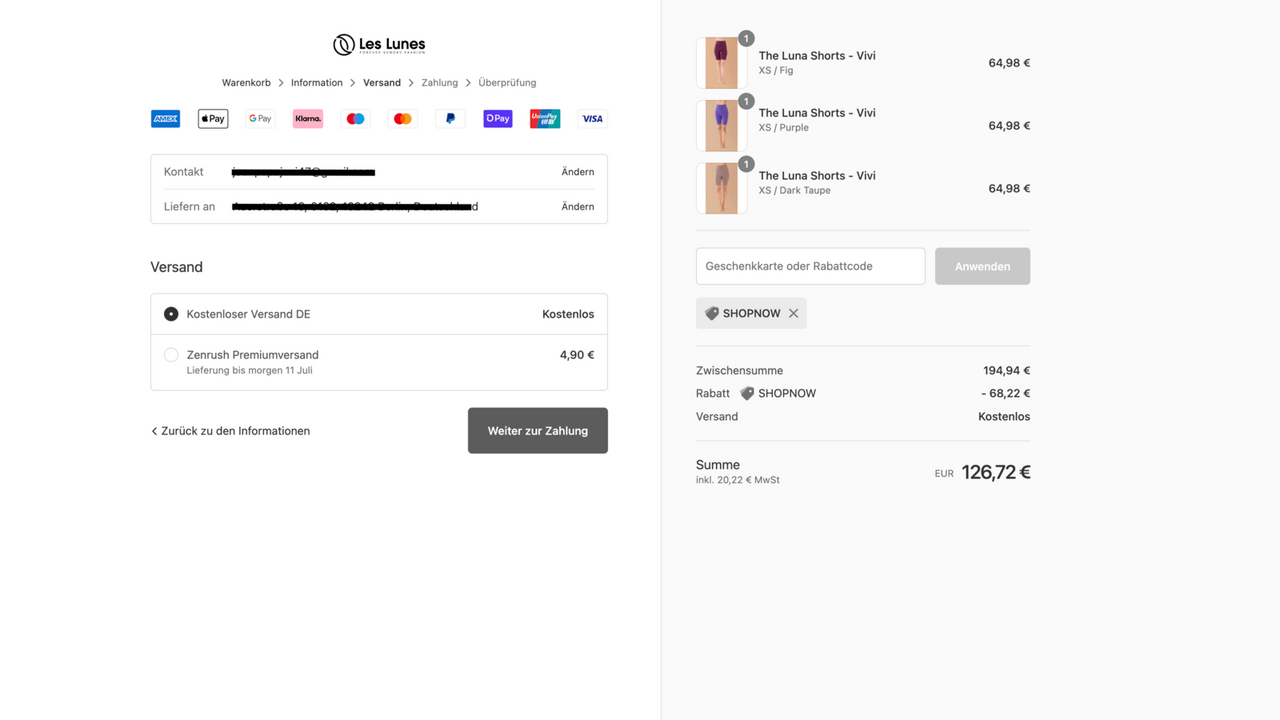Click the tag icon beside Rabatt SHOPNOW
Viewport: 1280px width, 720px height.
pyautogui.click(x=747, y=393)
